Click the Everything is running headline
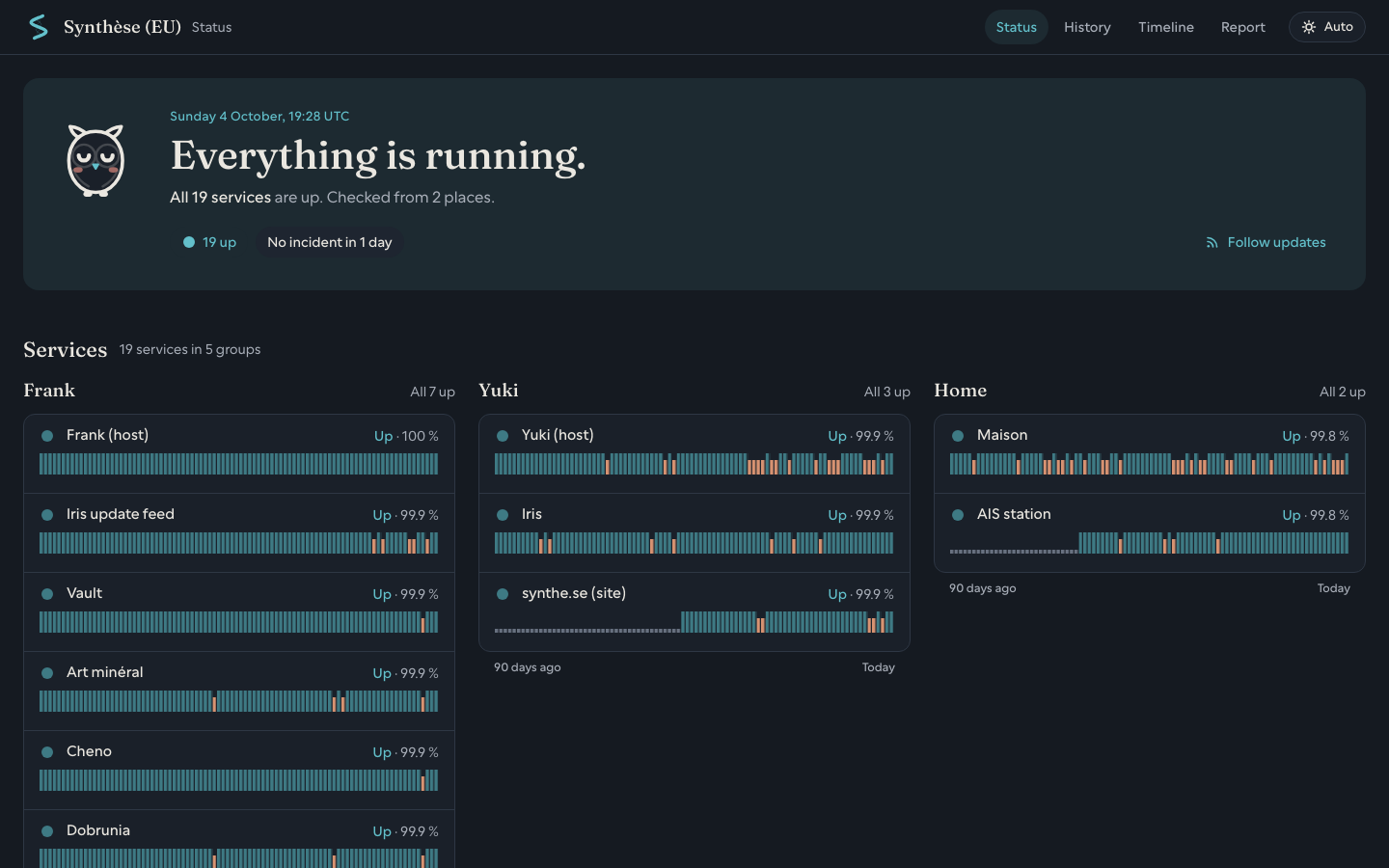Viewport: 1389px width, 868px height. [378, 156]
